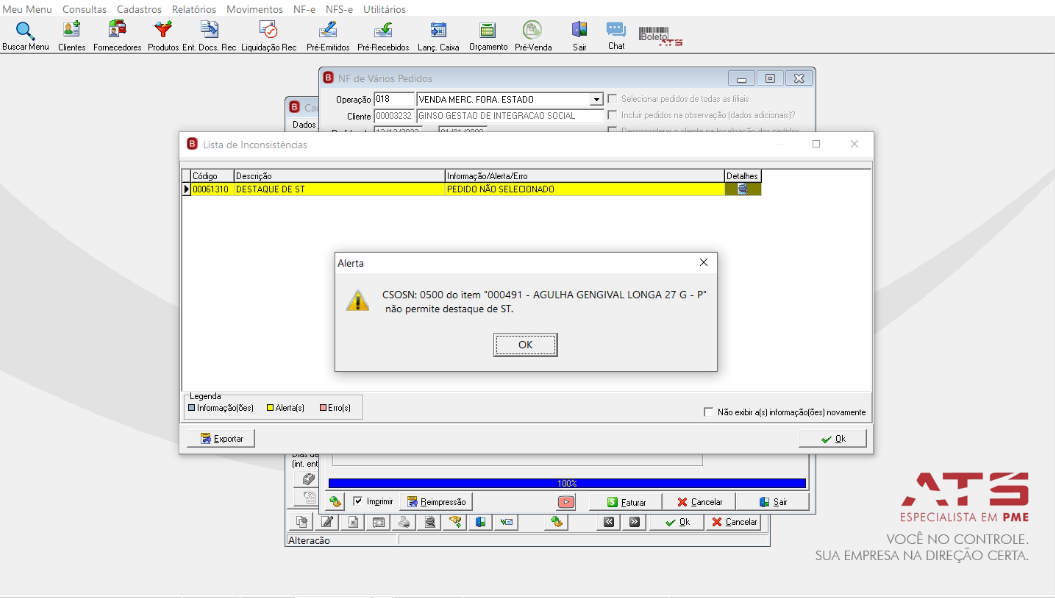
Task: Open the Cadastros menu
Action: tap(139, 9)
